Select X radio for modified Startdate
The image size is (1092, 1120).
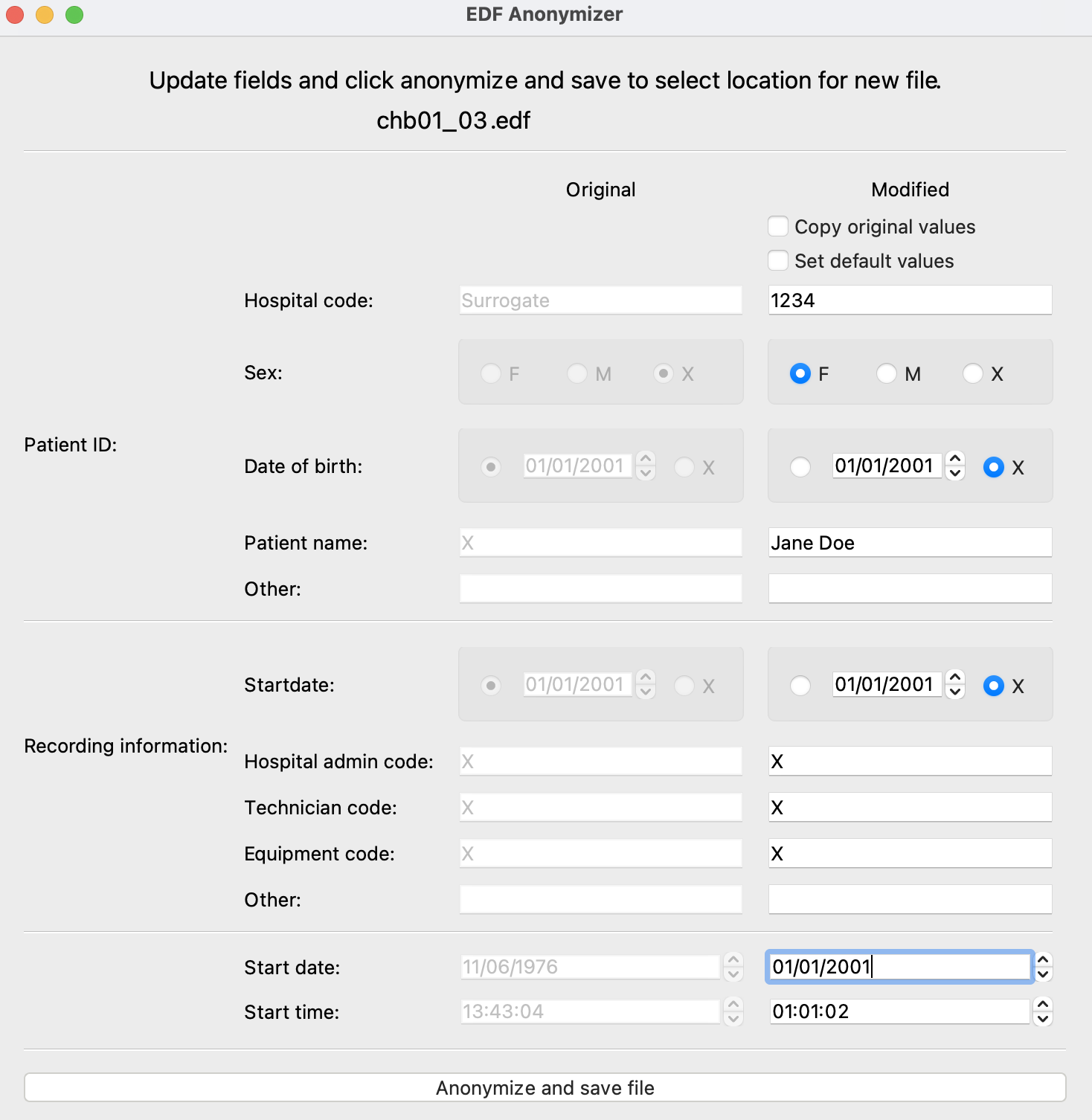tap(994, 686)
